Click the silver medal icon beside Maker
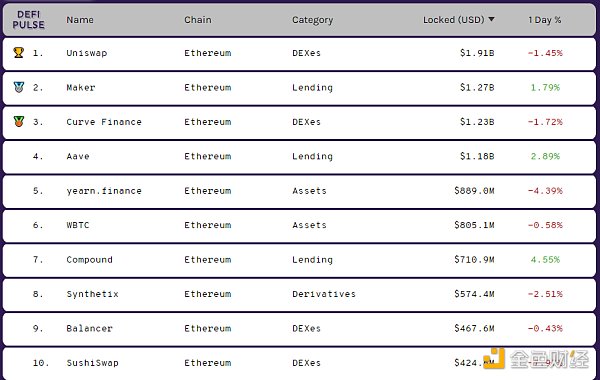This screenshot has height=380, width=600. (x=19, y=87)
